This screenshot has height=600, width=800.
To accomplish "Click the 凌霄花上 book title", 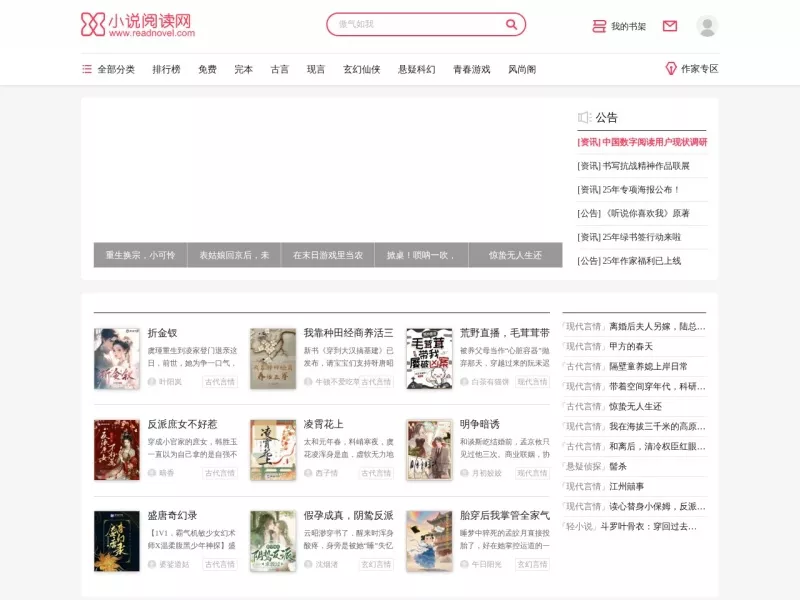I will [323, 424].
